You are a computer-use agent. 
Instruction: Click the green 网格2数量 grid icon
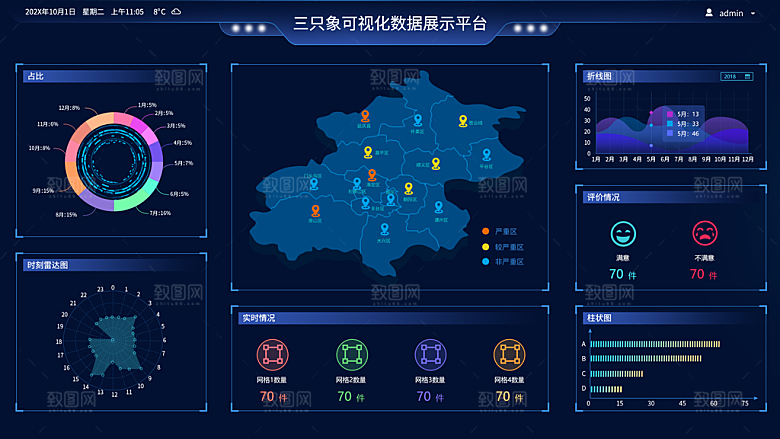[352, 354]
